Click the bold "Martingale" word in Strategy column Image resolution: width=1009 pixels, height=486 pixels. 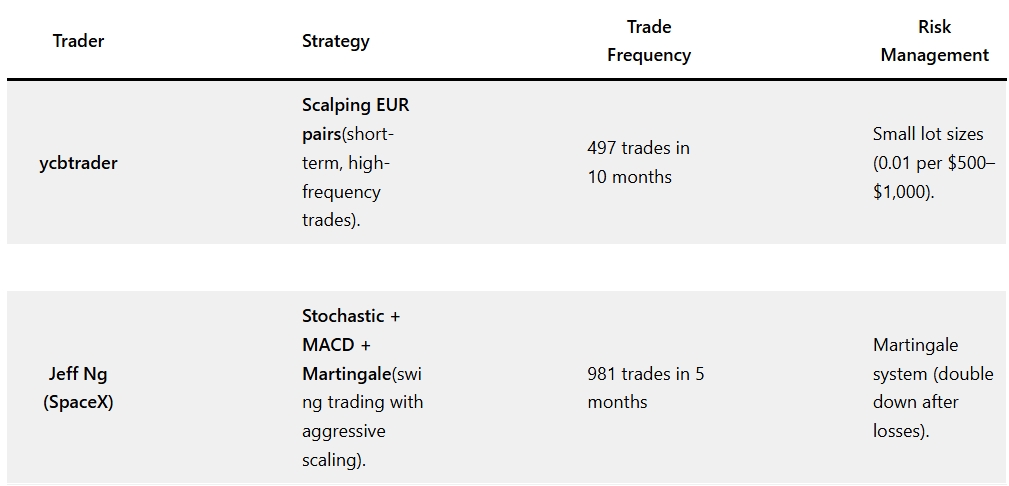(x=347, y=374)
